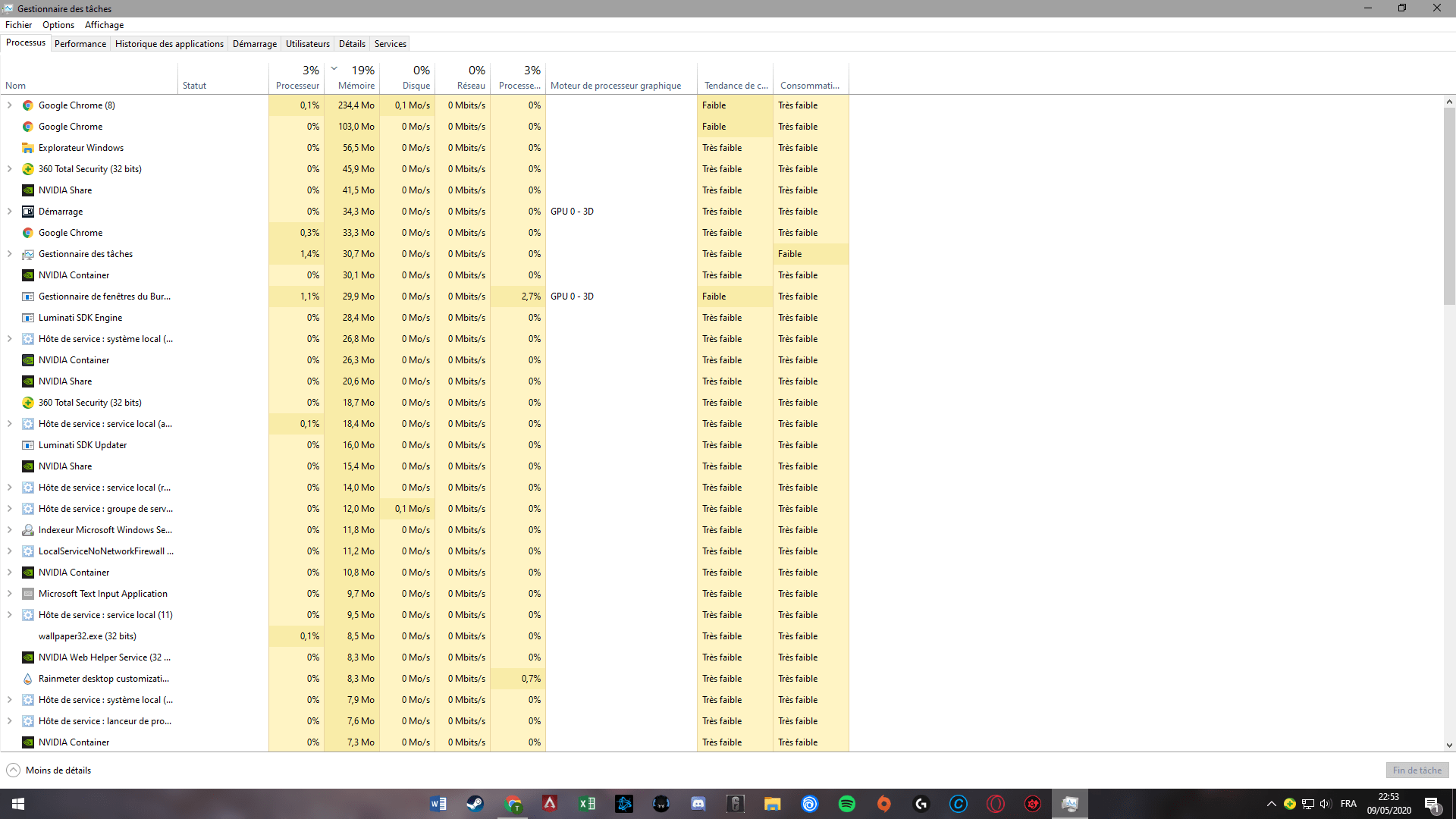This screenshot has height=819, width=1456.
Task: Open the Options menu
Action: [x=58, y=25]
